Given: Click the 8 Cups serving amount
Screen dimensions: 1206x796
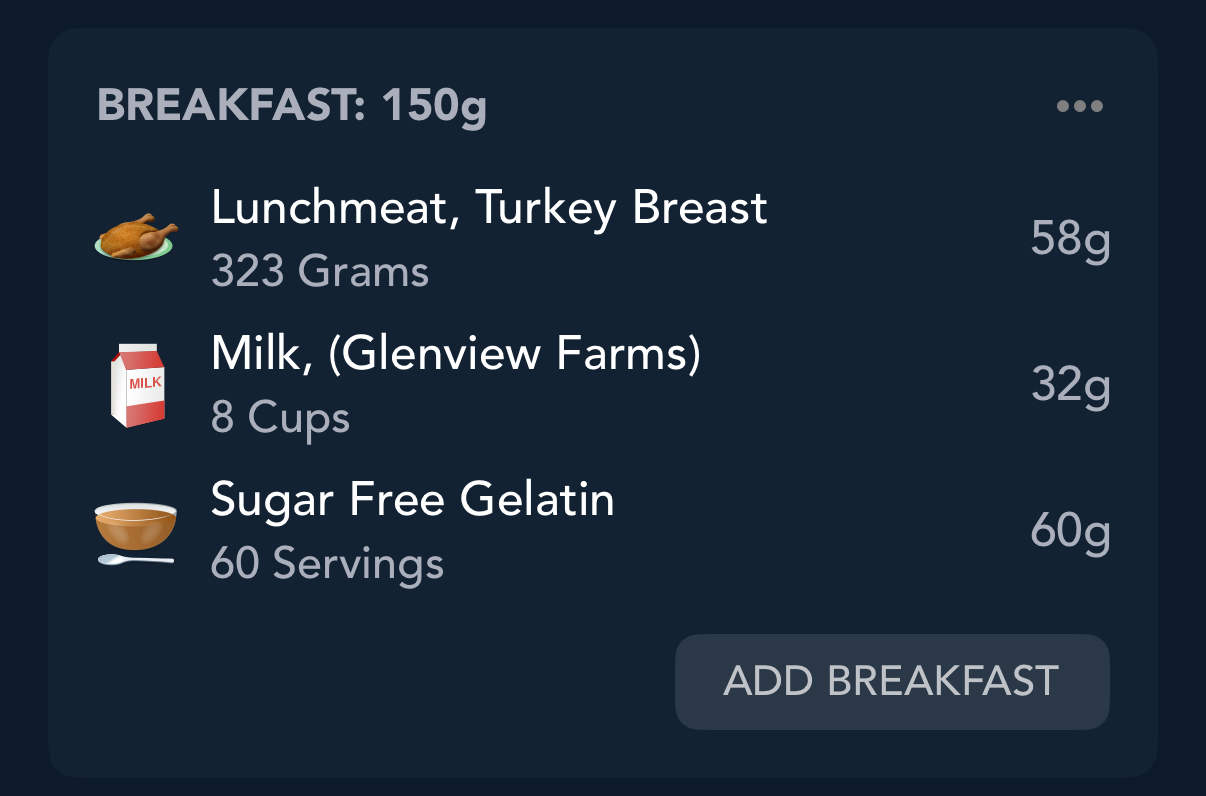Looking at the screenshot, I should 280,417.
